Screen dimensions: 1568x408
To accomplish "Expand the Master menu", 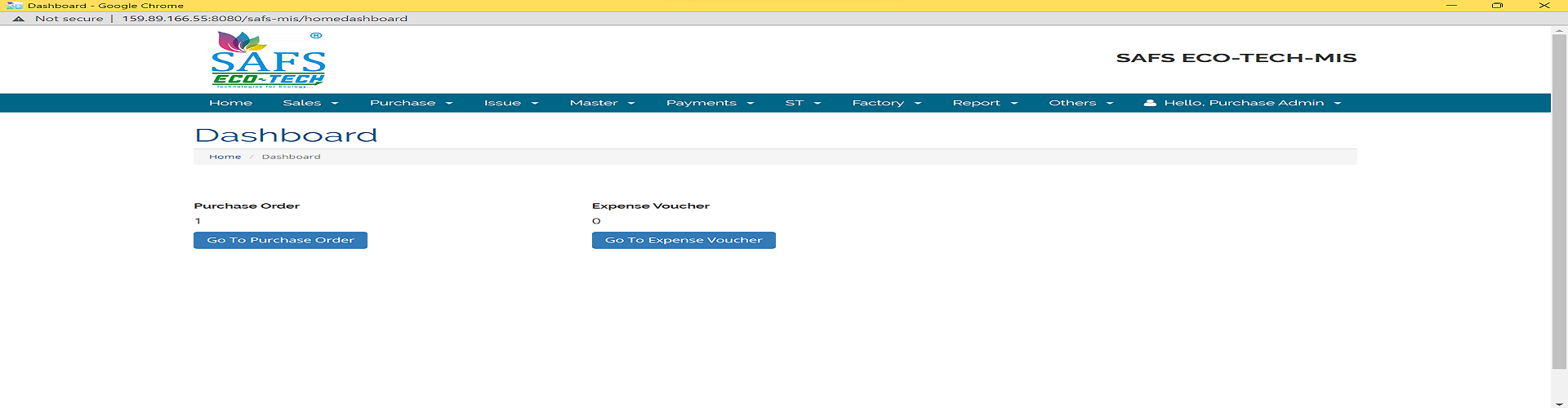I will (x=601, y=103).
